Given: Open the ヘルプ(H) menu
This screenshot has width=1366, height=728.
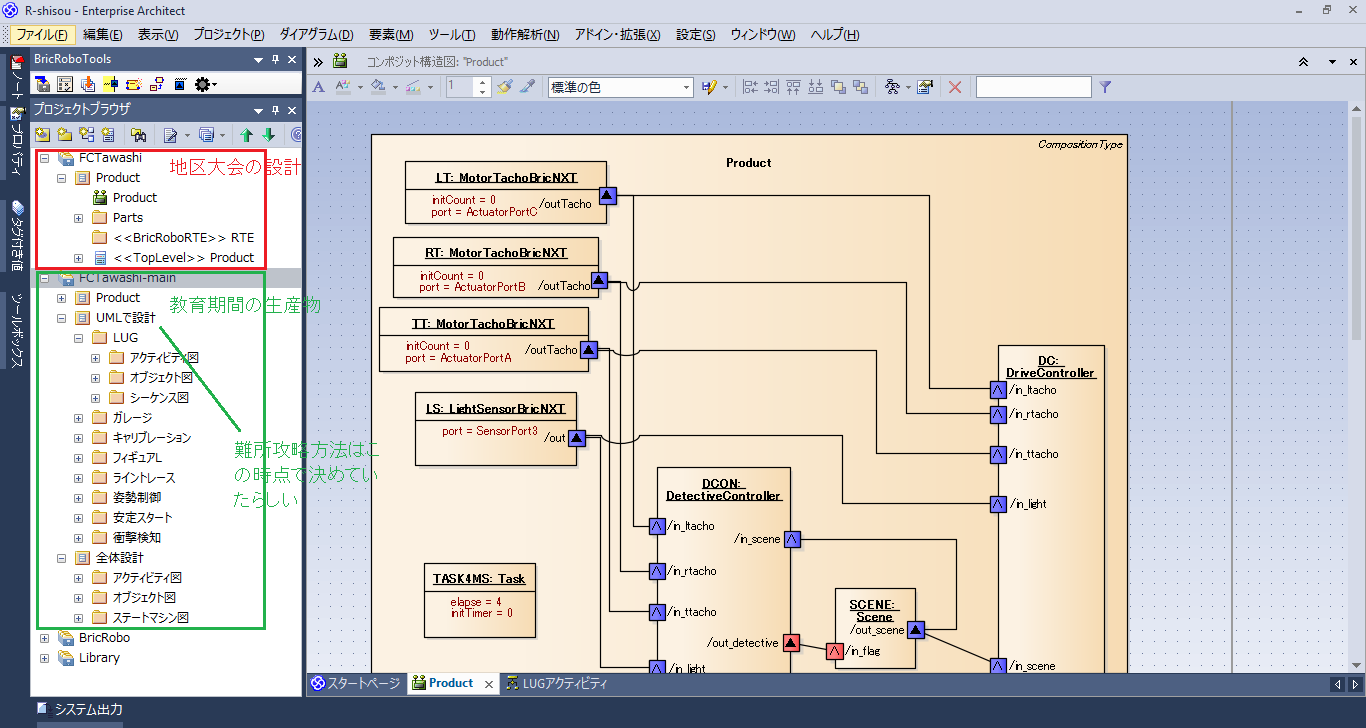Looking at the screenshot, I should (835, 35).
